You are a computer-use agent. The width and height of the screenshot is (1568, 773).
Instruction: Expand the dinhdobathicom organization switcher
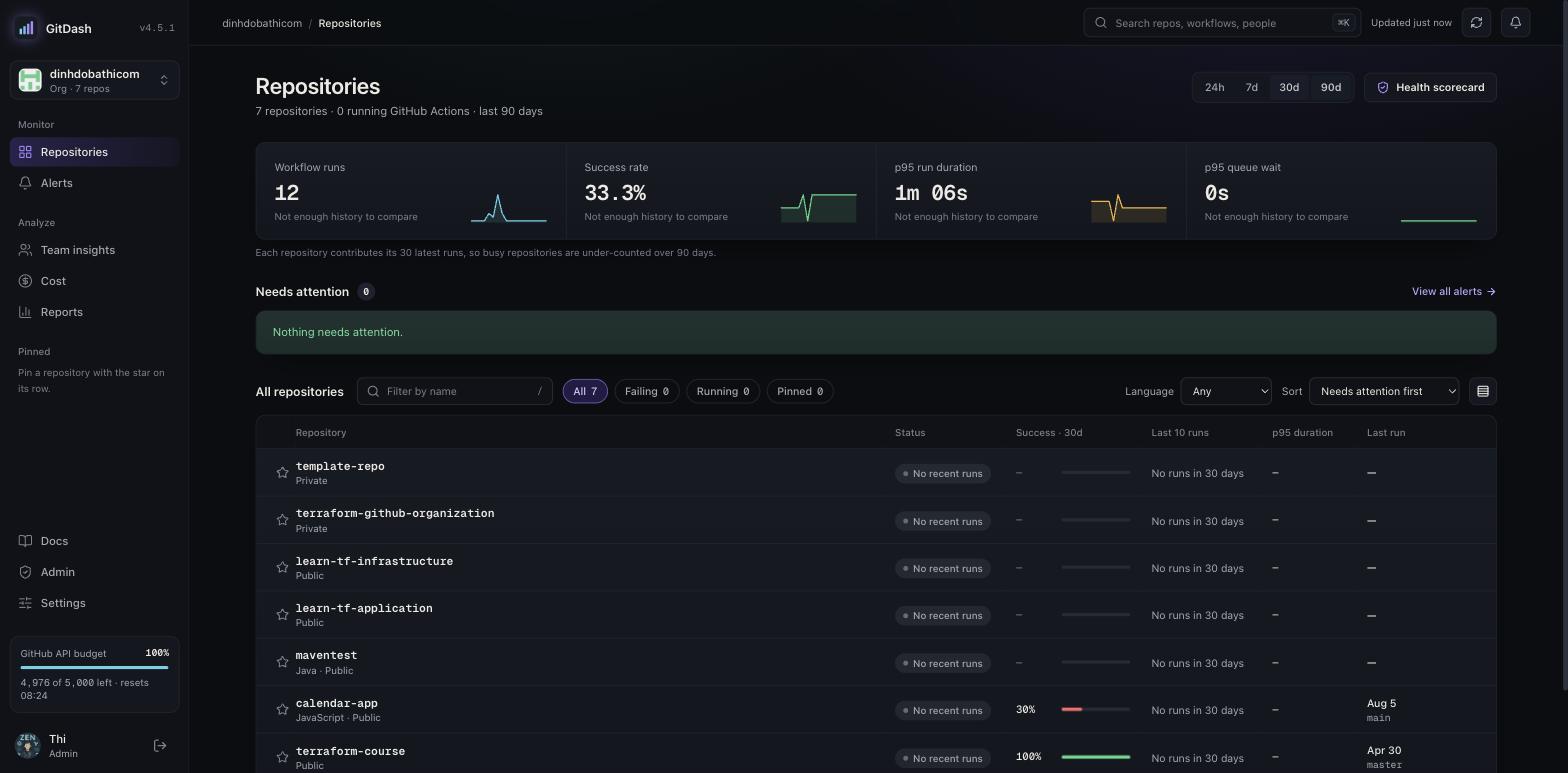[95, 80]
